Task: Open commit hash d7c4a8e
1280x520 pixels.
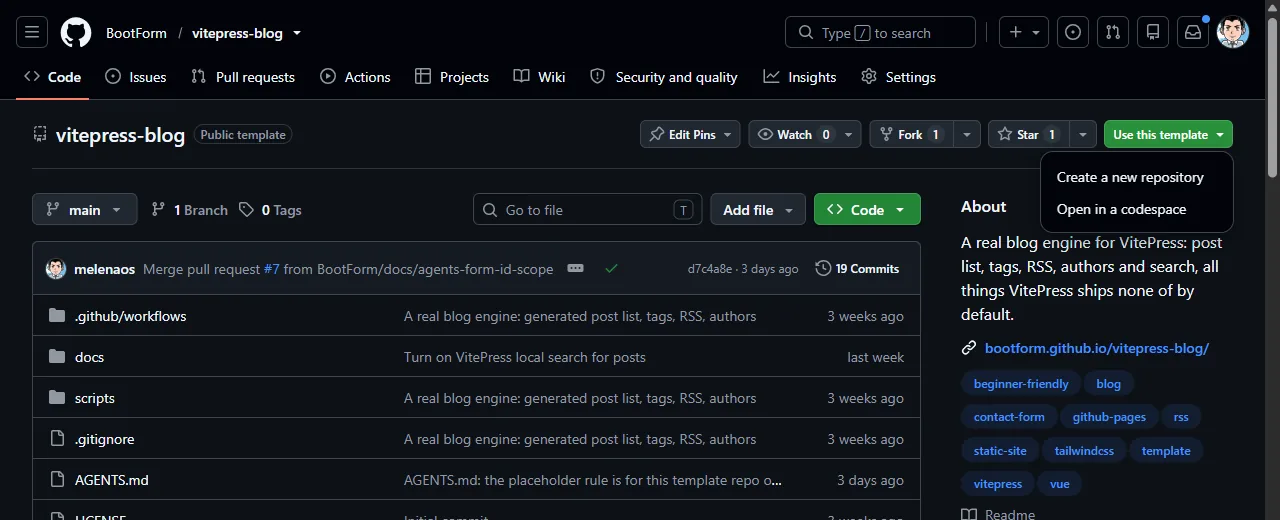Action: (x=709, y=269)
